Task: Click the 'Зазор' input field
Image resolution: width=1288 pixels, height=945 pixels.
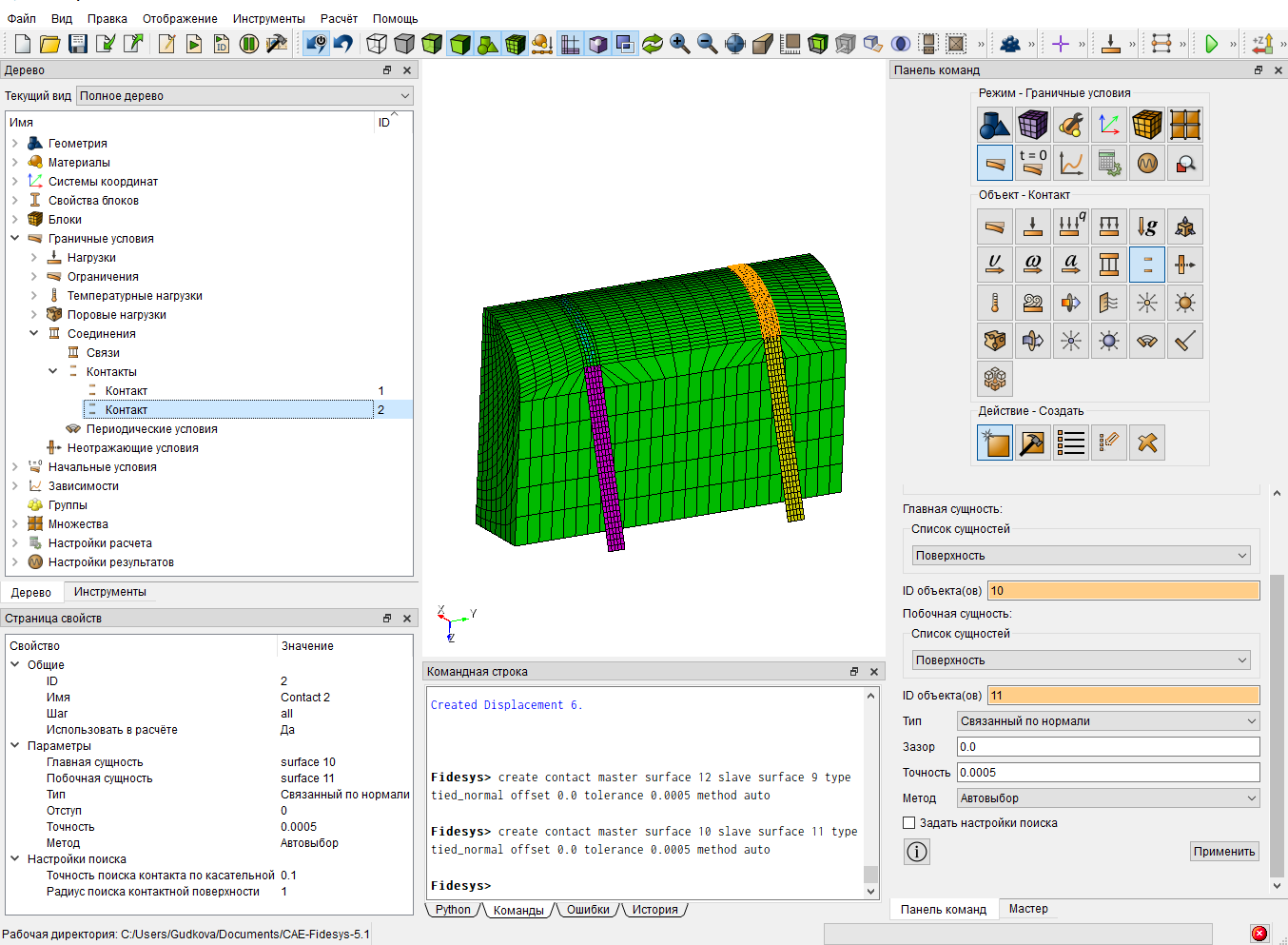Action: click(x=1107, y=747)
